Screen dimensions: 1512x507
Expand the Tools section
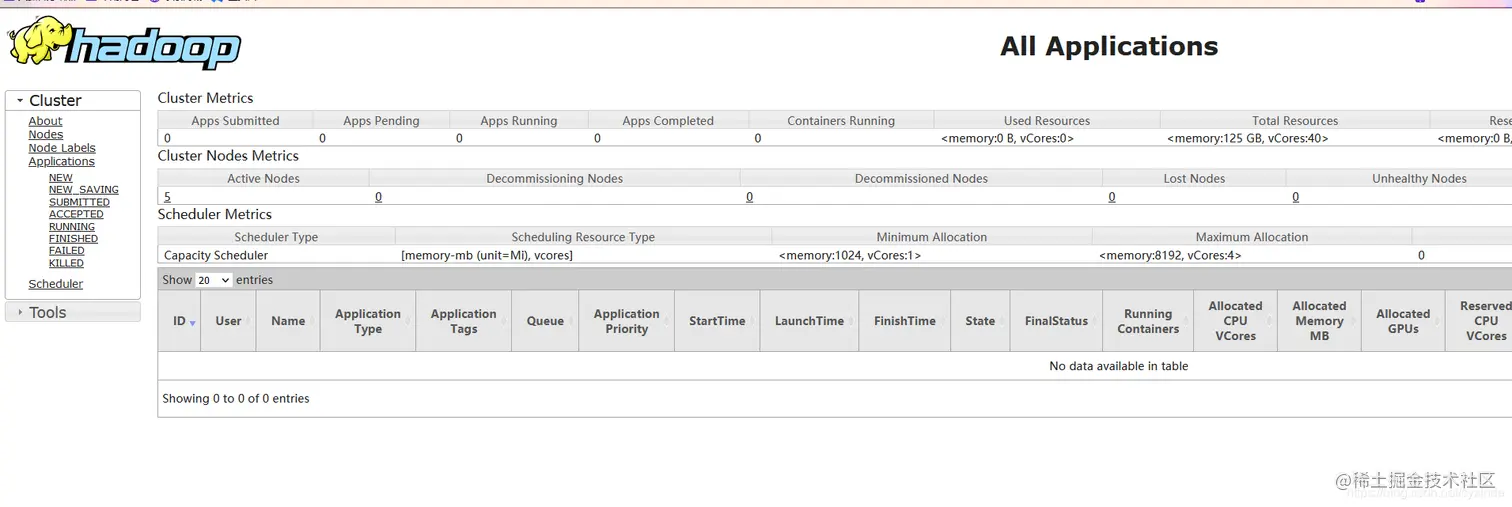pos(72,312)
